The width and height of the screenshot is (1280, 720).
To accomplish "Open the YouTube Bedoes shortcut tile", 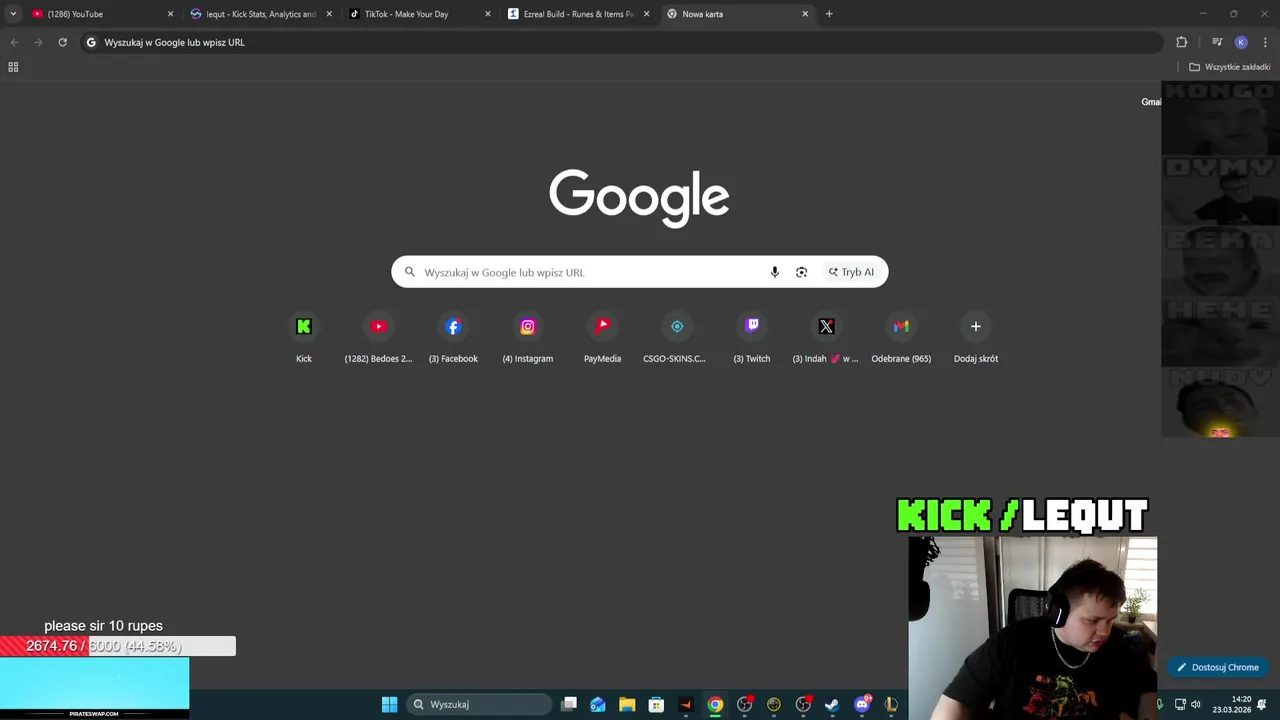I will [378, 338].
